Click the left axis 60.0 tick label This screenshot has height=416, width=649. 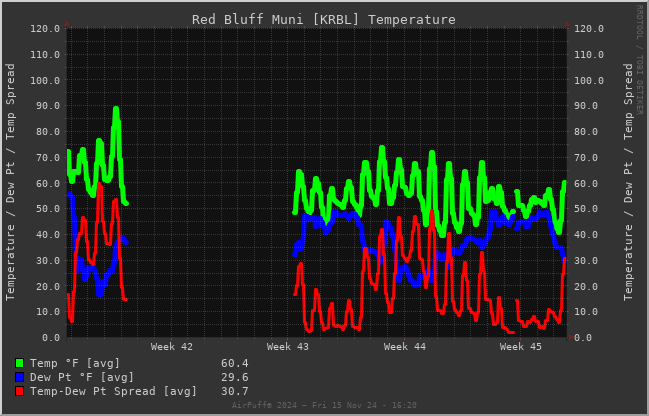[48, 183]
